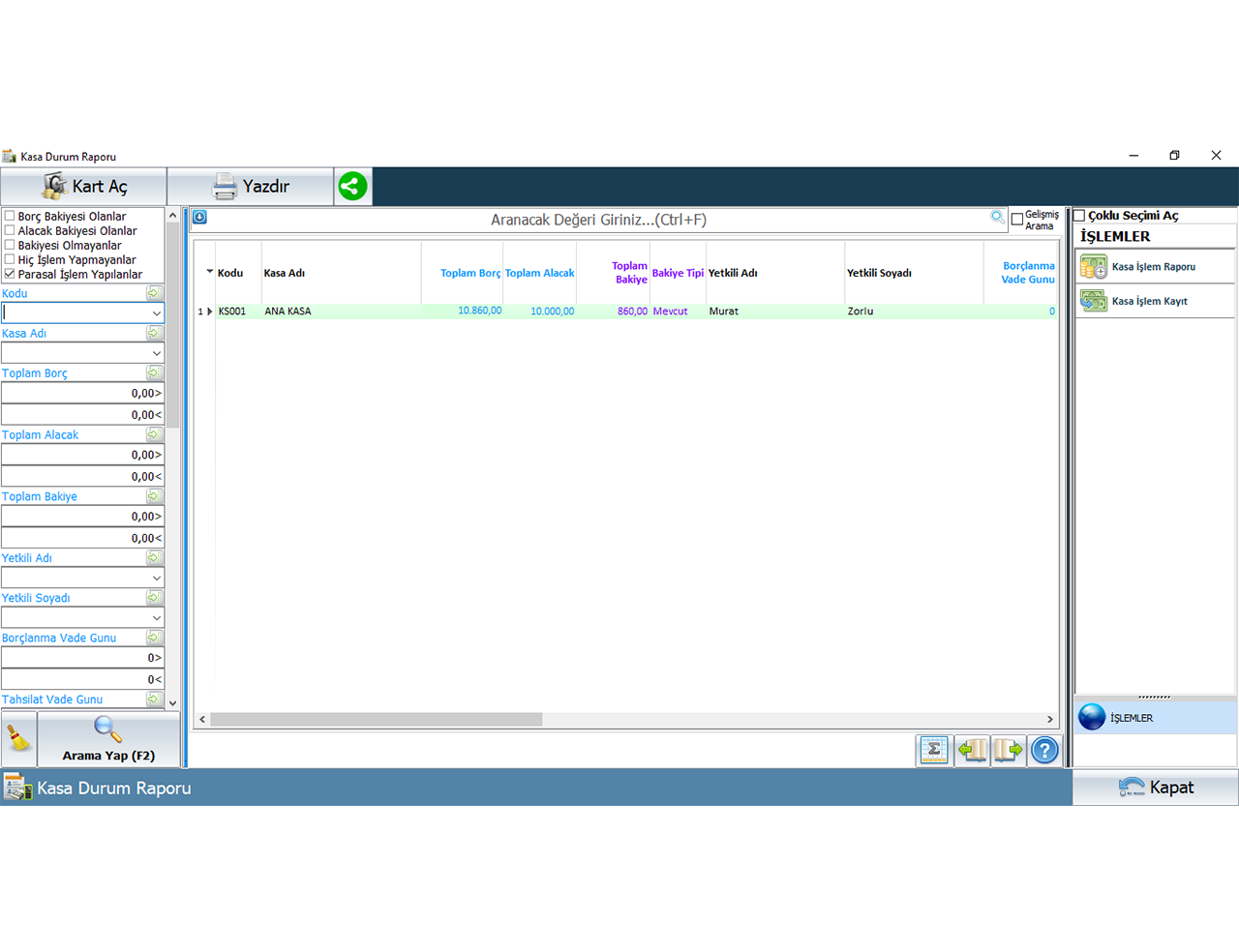The width and height of the screenshot is (1239, 952).
Task: Click the Kodu filter reset icon
Action: coord(154,293)
